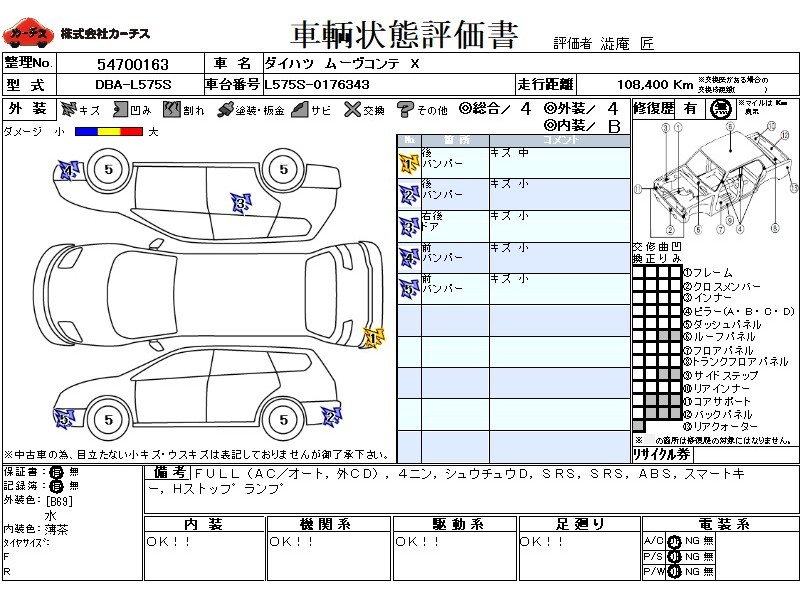Viewport: 800px width, 600px height.
Task: Click the tire rating 5 beside lower marker 5
Action: (108, 420)
